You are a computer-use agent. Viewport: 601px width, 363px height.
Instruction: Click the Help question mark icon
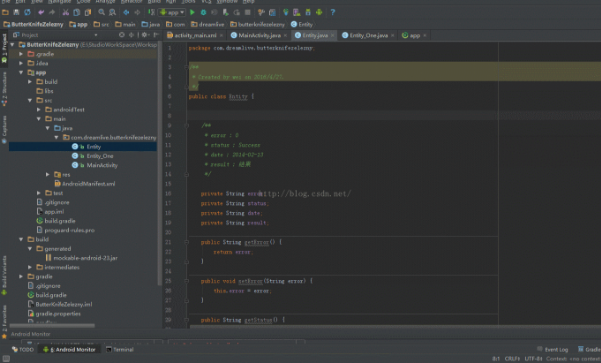click(333, 12)
